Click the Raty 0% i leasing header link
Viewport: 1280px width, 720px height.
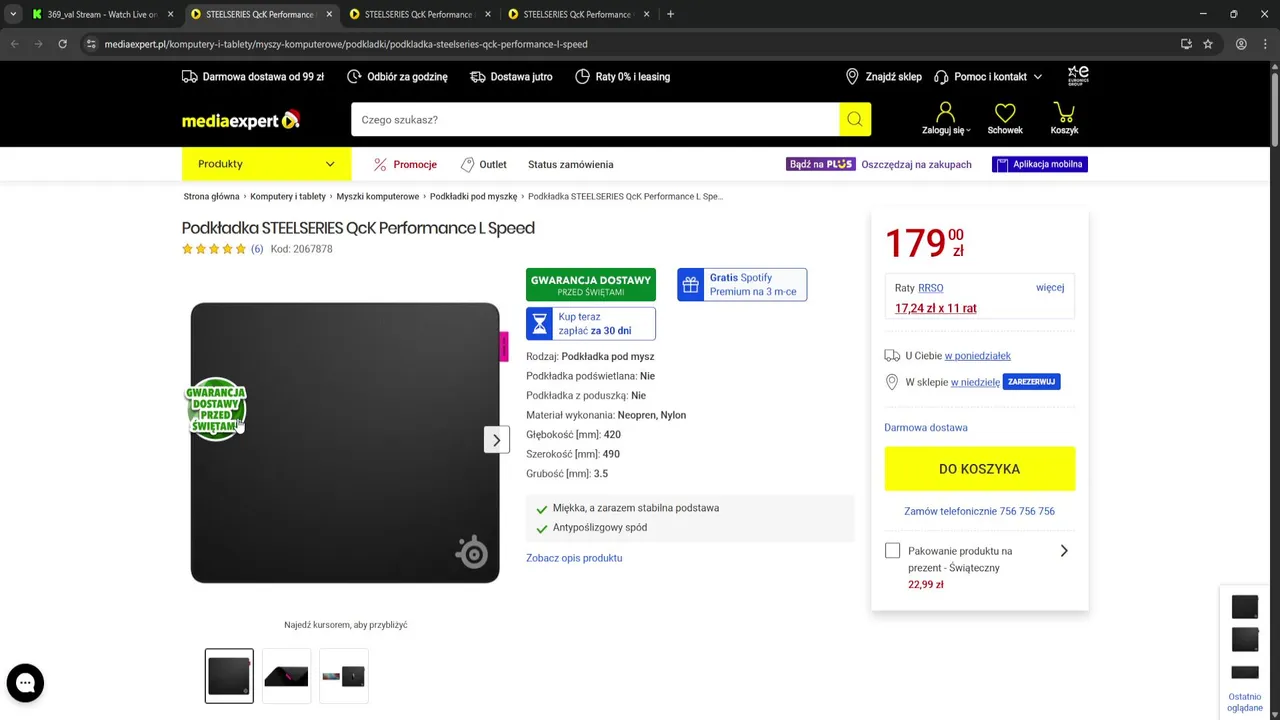click(622, 77)
